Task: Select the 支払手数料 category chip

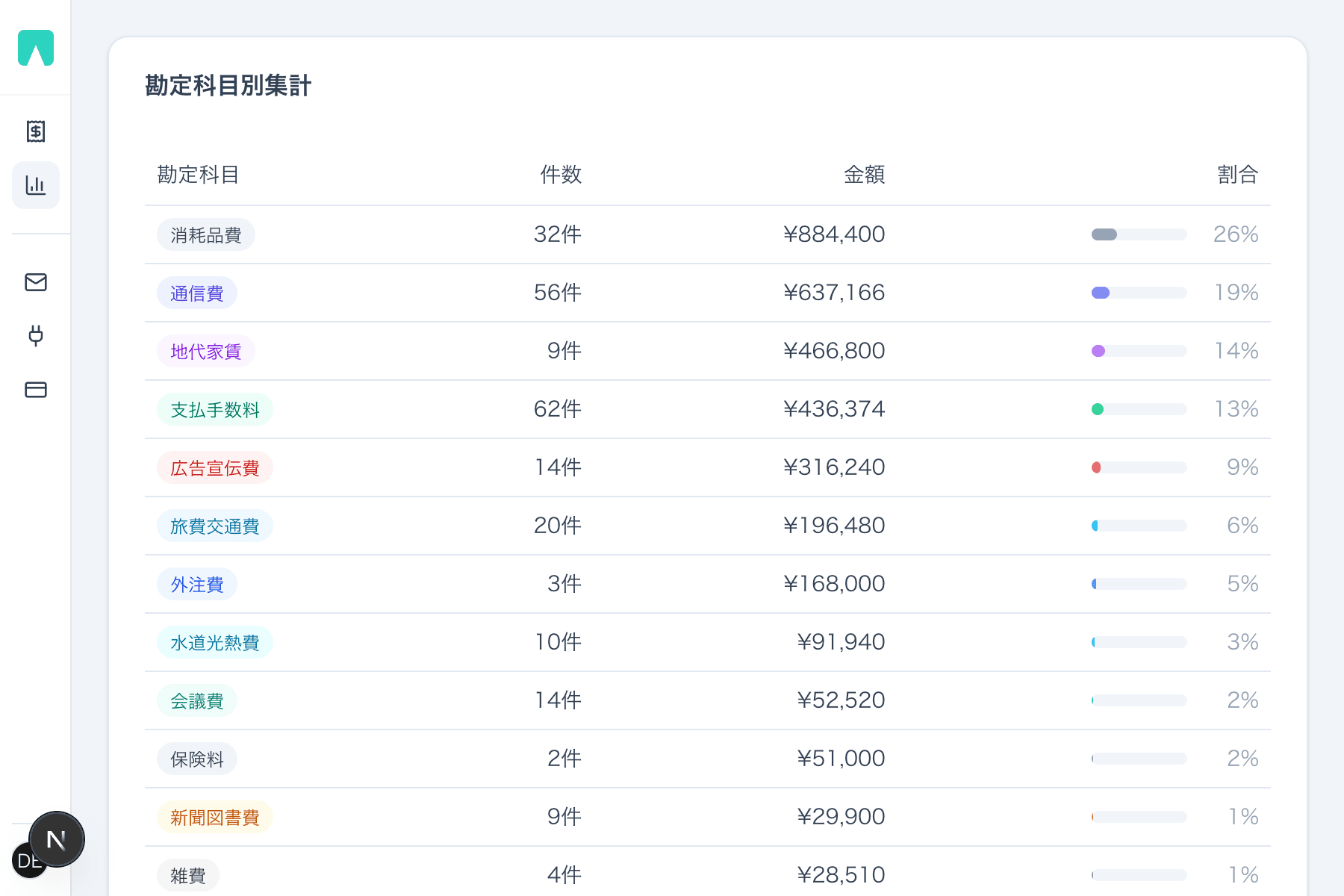Action: [214, 409]
